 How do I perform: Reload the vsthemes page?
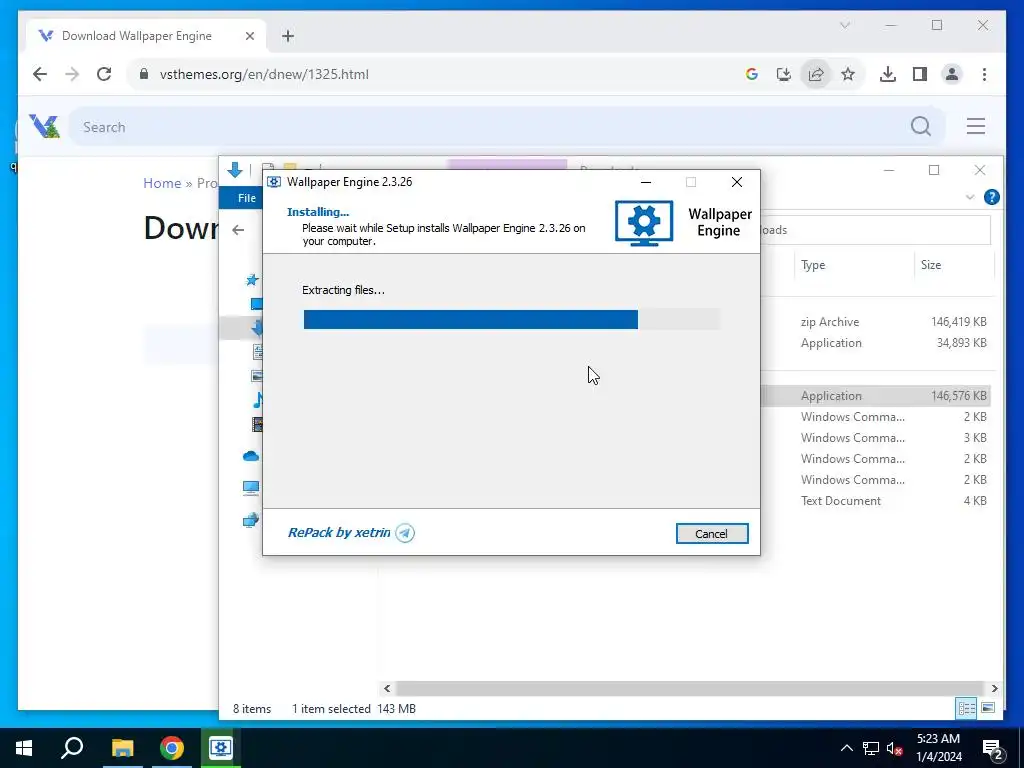coord(104,74)
